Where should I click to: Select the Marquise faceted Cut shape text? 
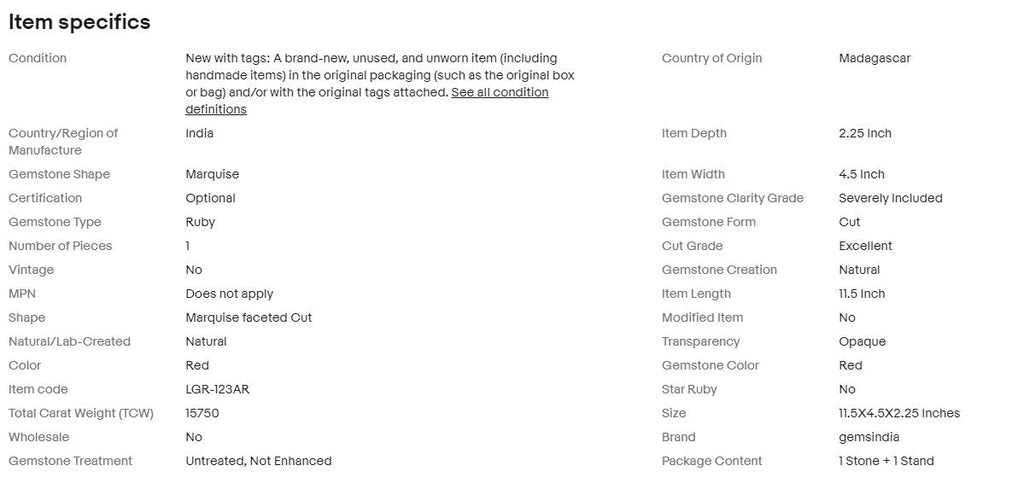click(x=249, y=317)
